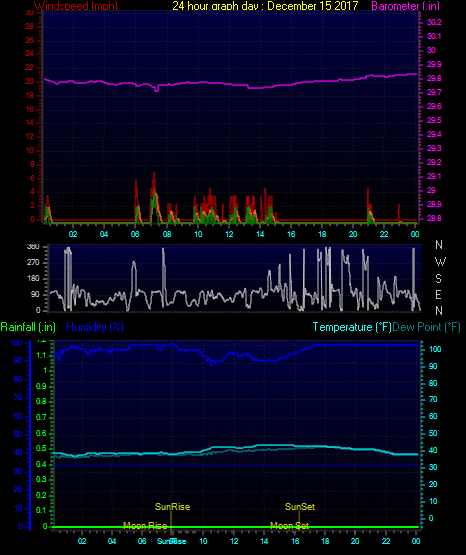Image resolution: width=466 pixels, height=555 pixels.
Task: Click the Rainfall (.in) legend label
Action: click(x=28, y=327)
